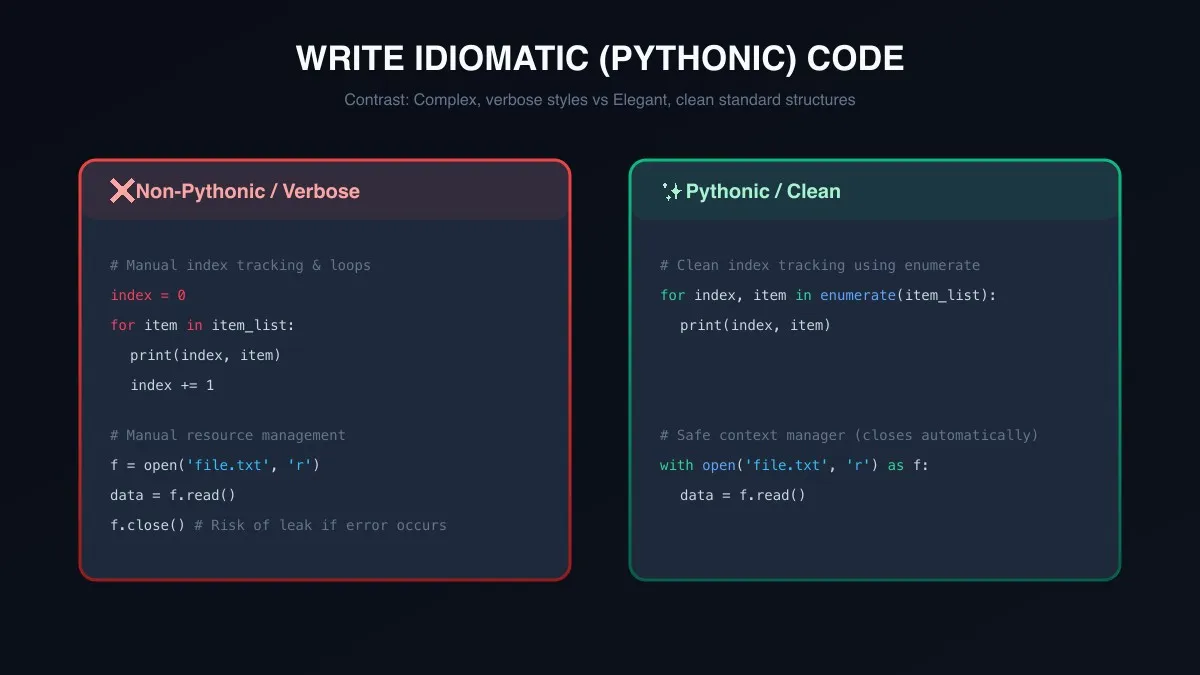Click 'print(index, item)' in the Pythonic panel
Image resolution: width=1200 pixels, height=675 pixels.
point(755,325)
